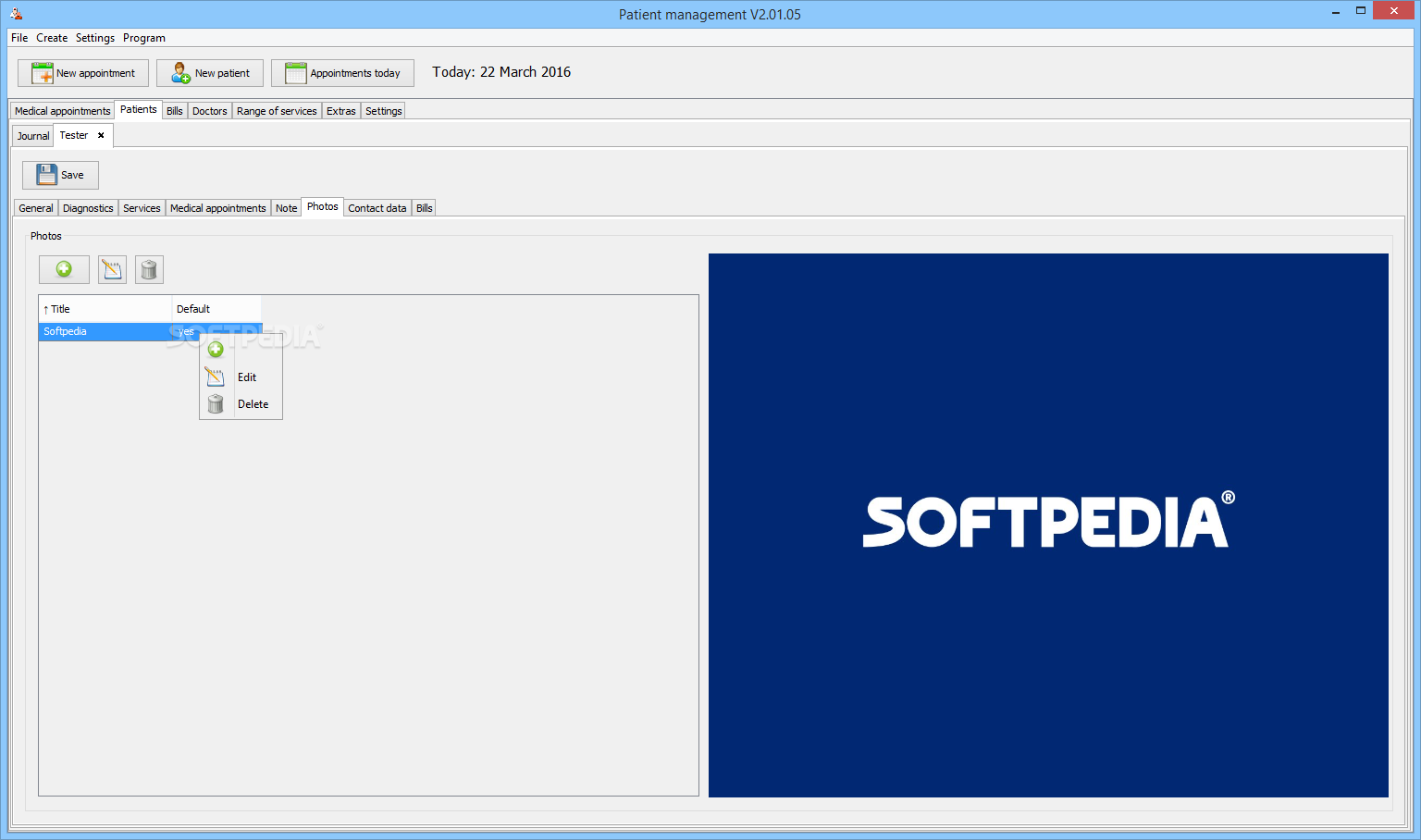The height and width of the screenshot is (840, 1421).
Task: Click the Photos tab
Action: (322, 206)
